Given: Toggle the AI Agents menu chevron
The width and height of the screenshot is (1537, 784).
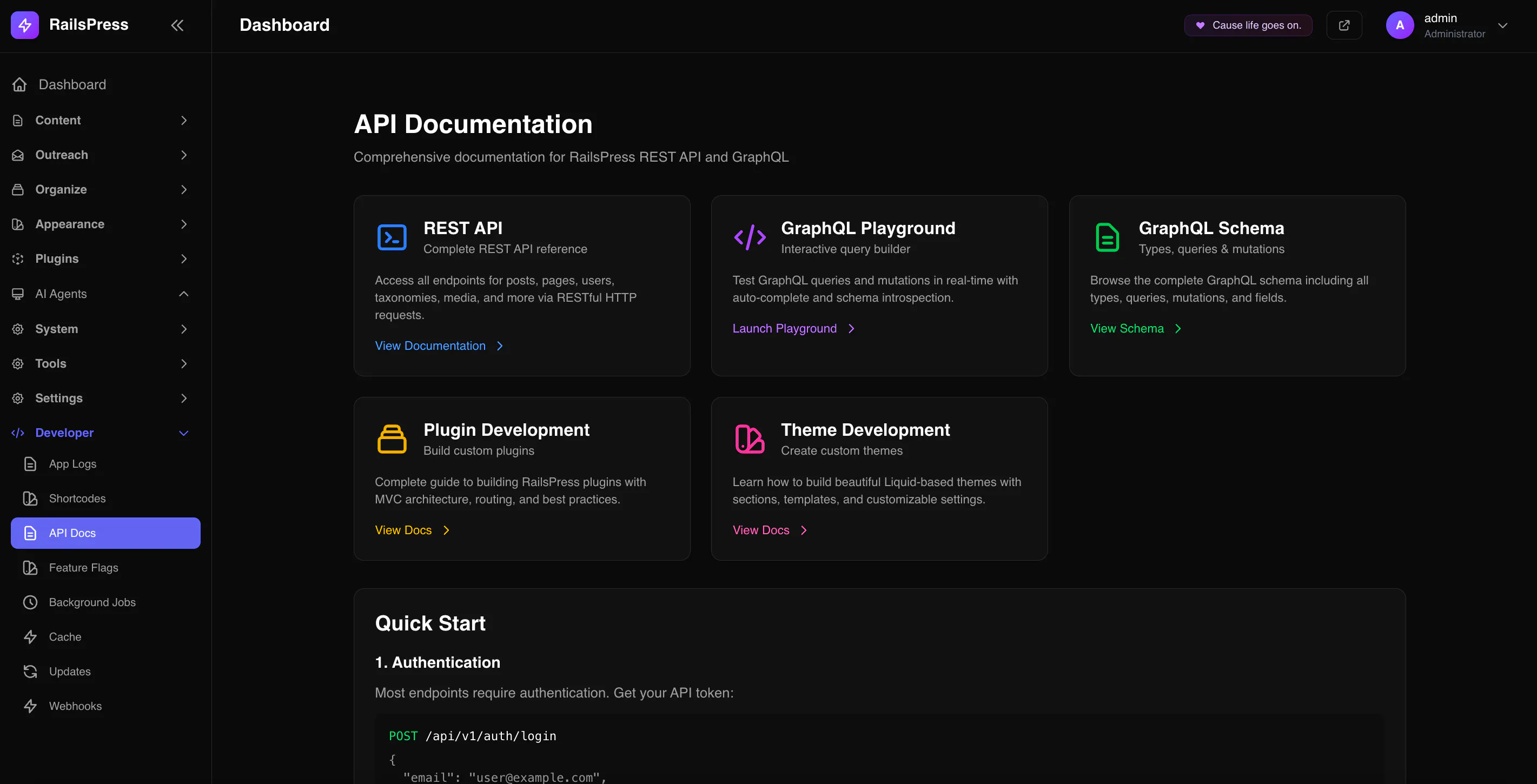Looking at the screenshot, I should 184,294.
